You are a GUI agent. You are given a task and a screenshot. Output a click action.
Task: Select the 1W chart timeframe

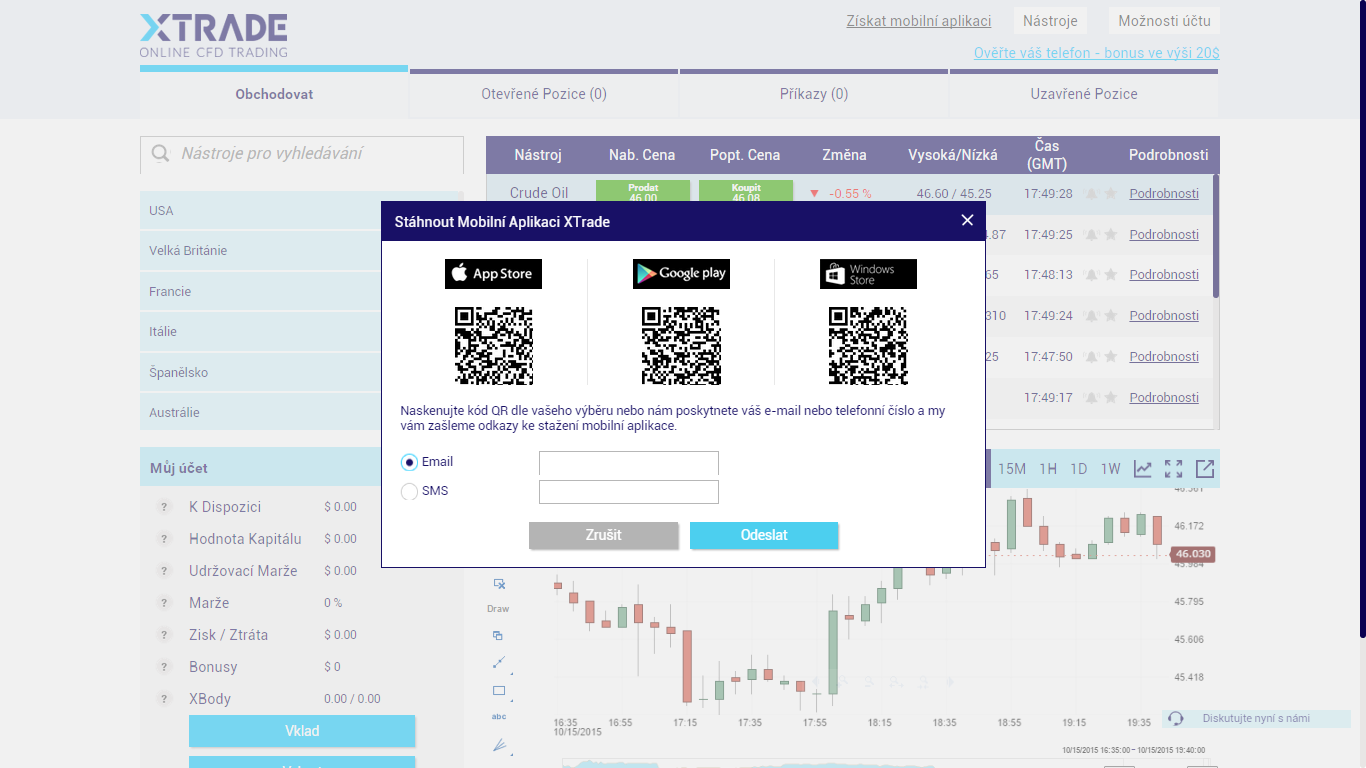1110,468
